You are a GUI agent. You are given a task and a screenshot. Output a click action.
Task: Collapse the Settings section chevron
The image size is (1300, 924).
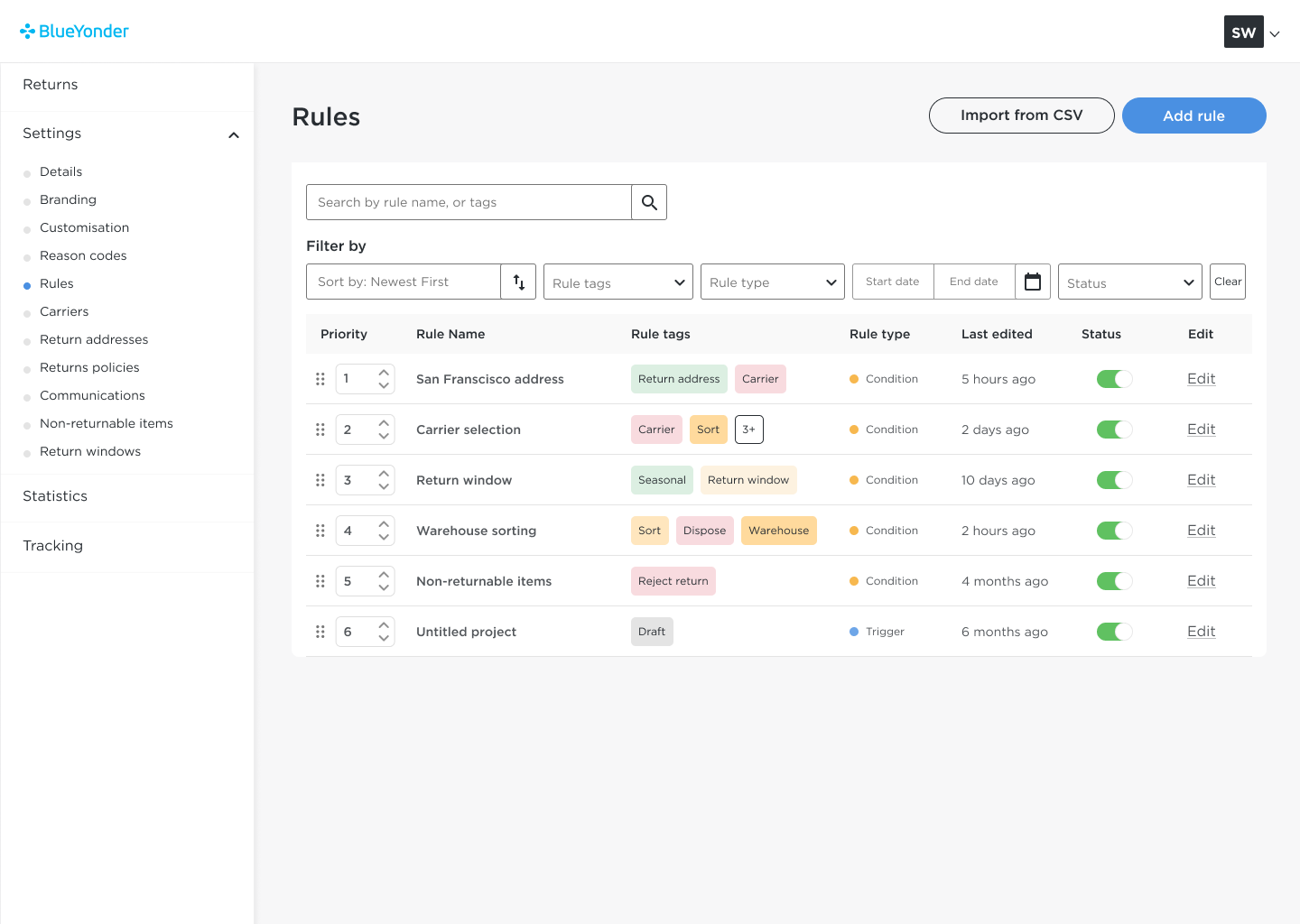[234, 135]
